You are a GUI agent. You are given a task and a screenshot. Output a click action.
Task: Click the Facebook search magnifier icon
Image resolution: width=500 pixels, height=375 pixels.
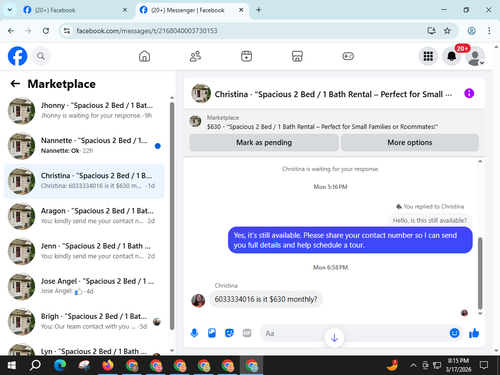tap(41, 56)
